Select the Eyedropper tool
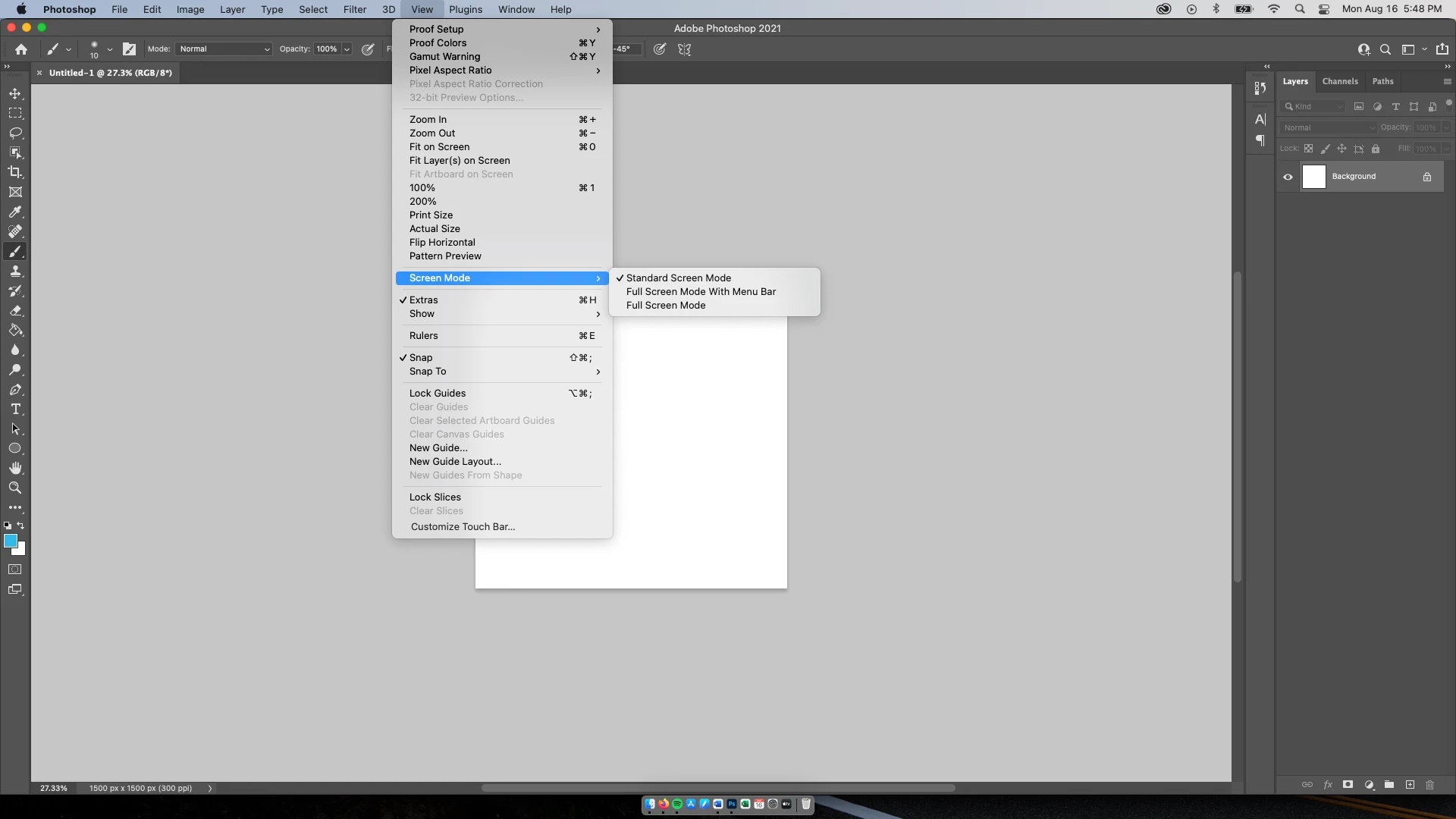This screenshot has width=1456, height=819. pyautogui.click(x=15, y=212)
